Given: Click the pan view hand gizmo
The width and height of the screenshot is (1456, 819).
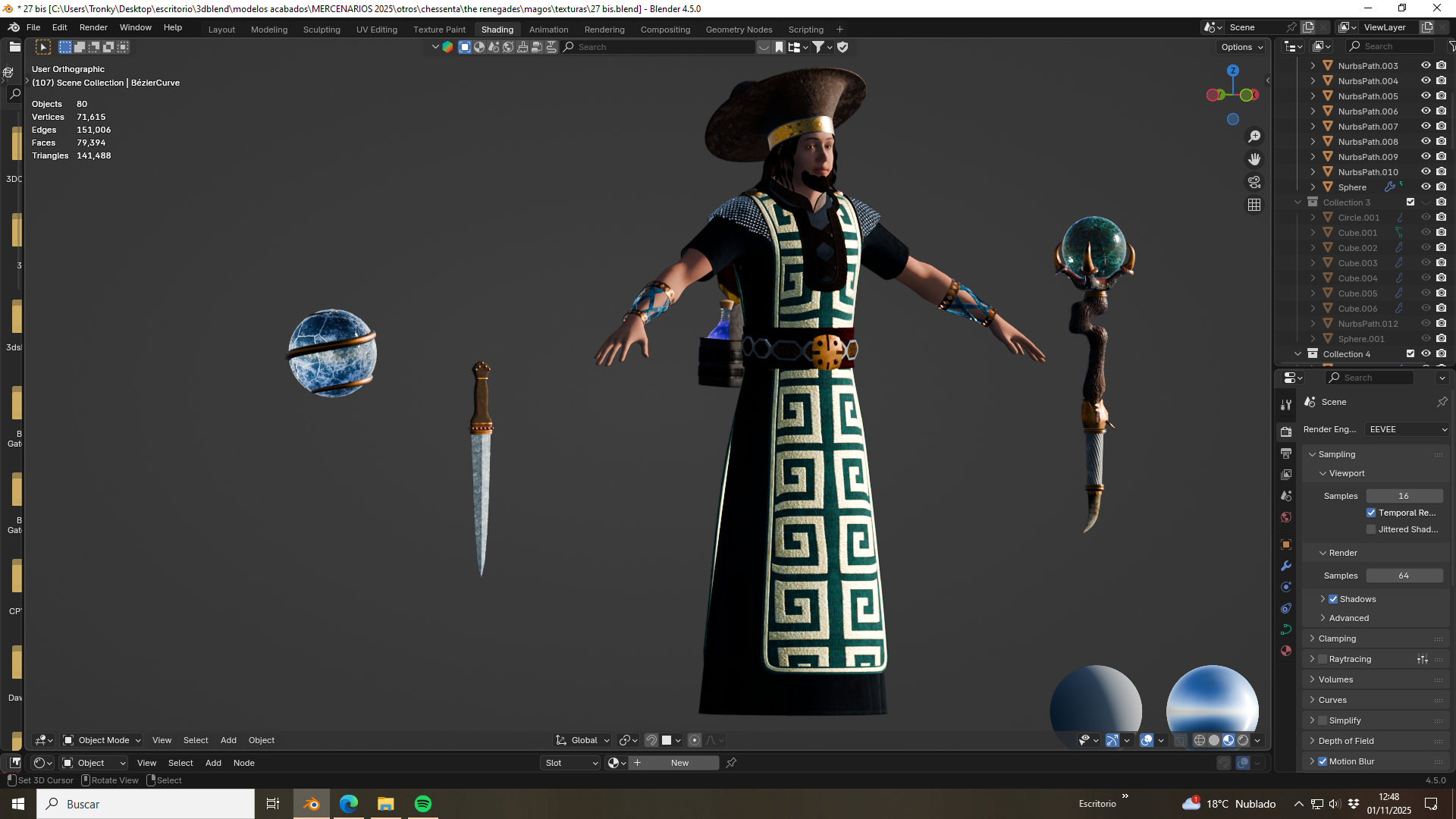Looking at the screenshot, I should point(1254,159).
